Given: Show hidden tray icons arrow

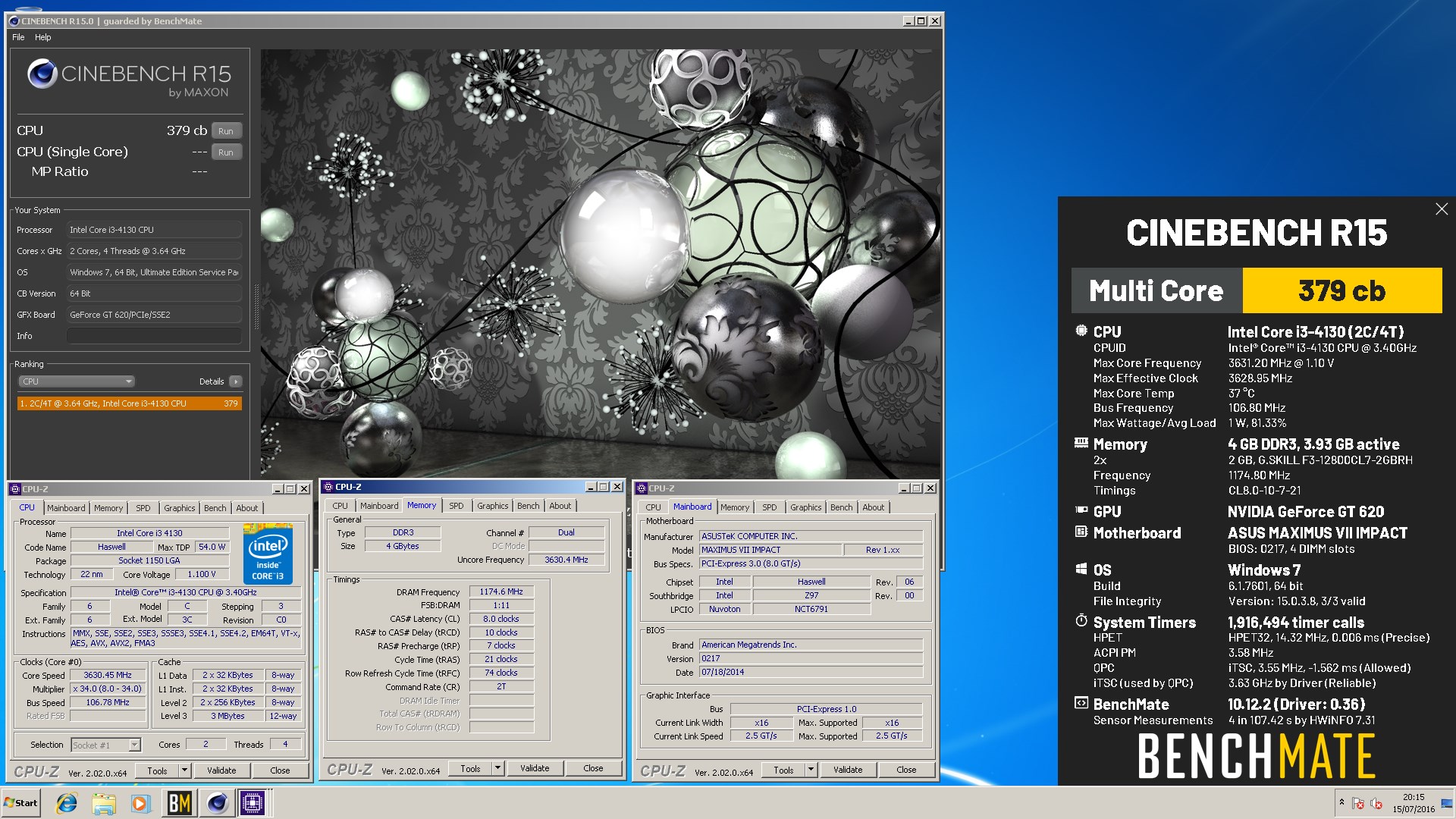Looking at the screenshot, I should coord(1341,802).
